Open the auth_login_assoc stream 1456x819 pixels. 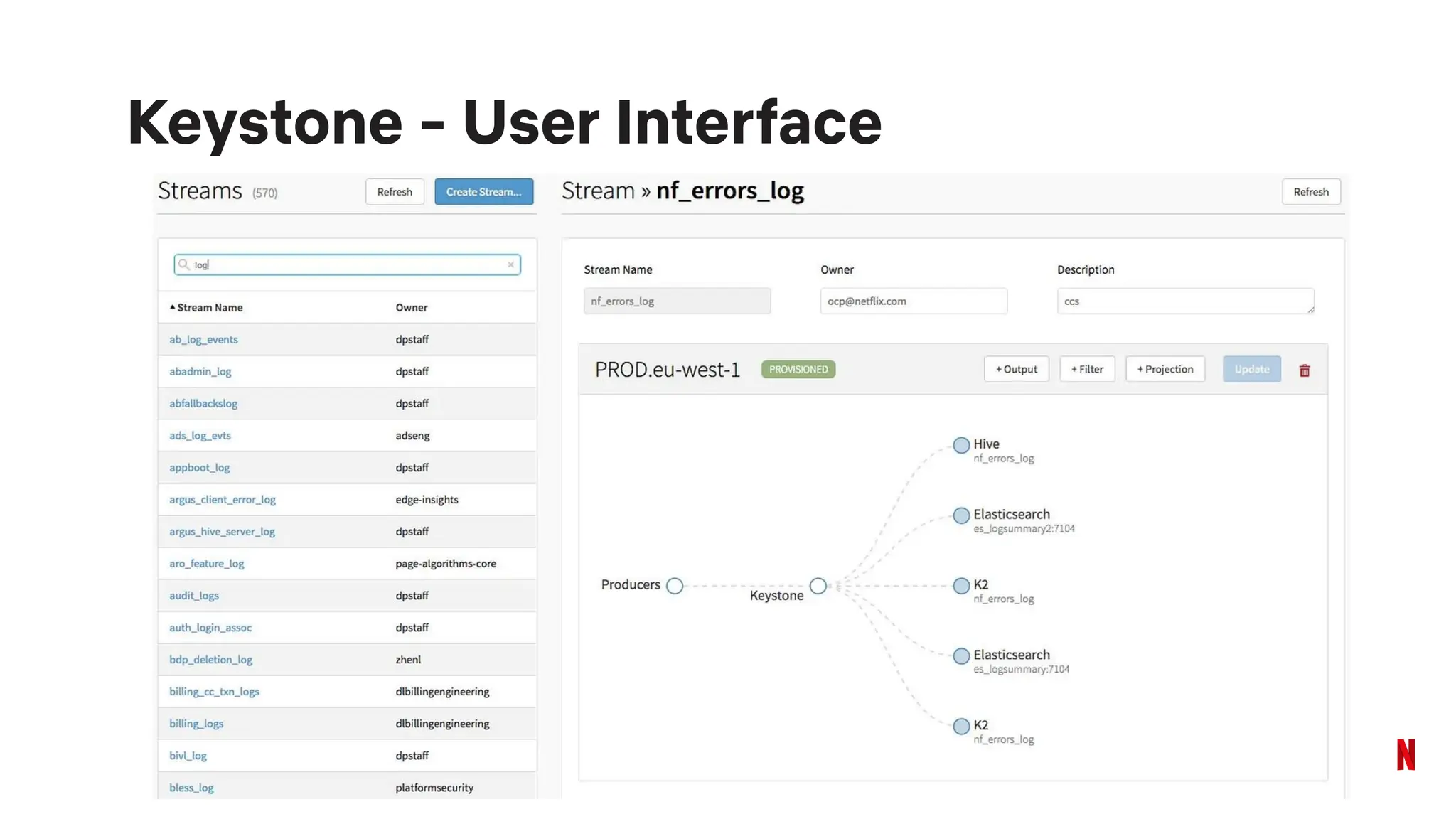click(x=210, y=628)
